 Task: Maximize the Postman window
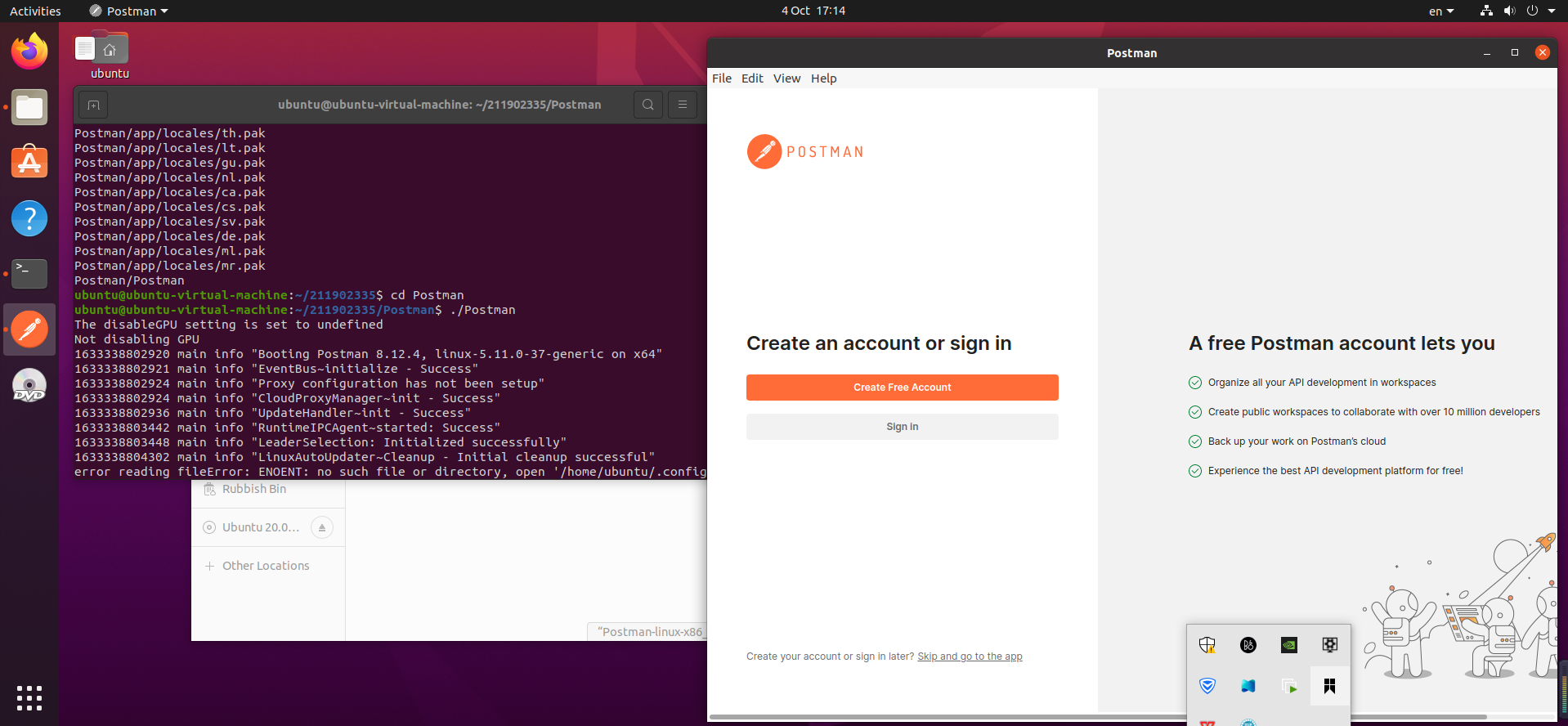coord(1515,53)
